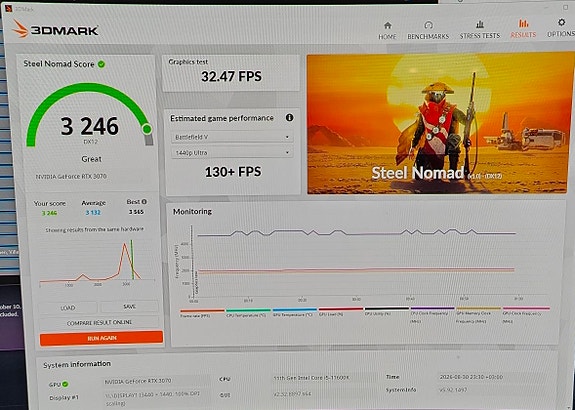
Task: Click the 'Great' rating label
Action: click(91, 159)
